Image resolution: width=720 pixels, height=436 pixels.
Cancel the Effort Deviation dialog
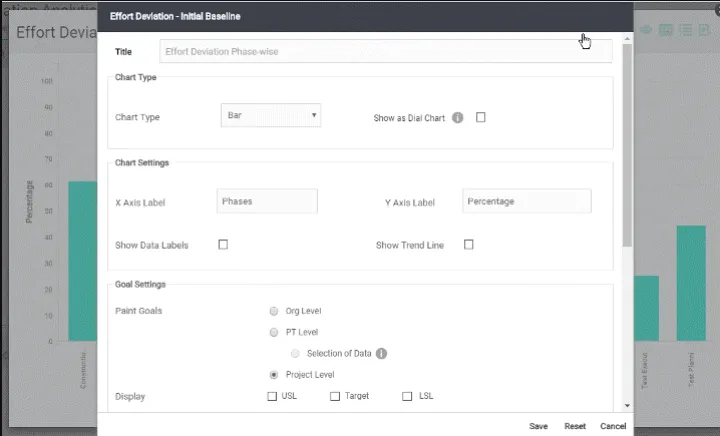pyautogui.click(x=613, y=426)
